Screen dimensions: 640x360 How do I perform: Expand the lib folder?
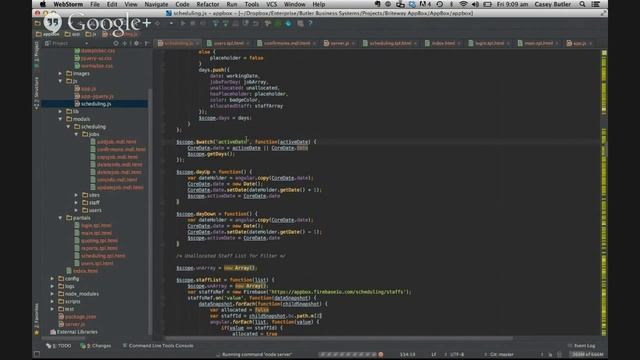[x=60, y=111]
